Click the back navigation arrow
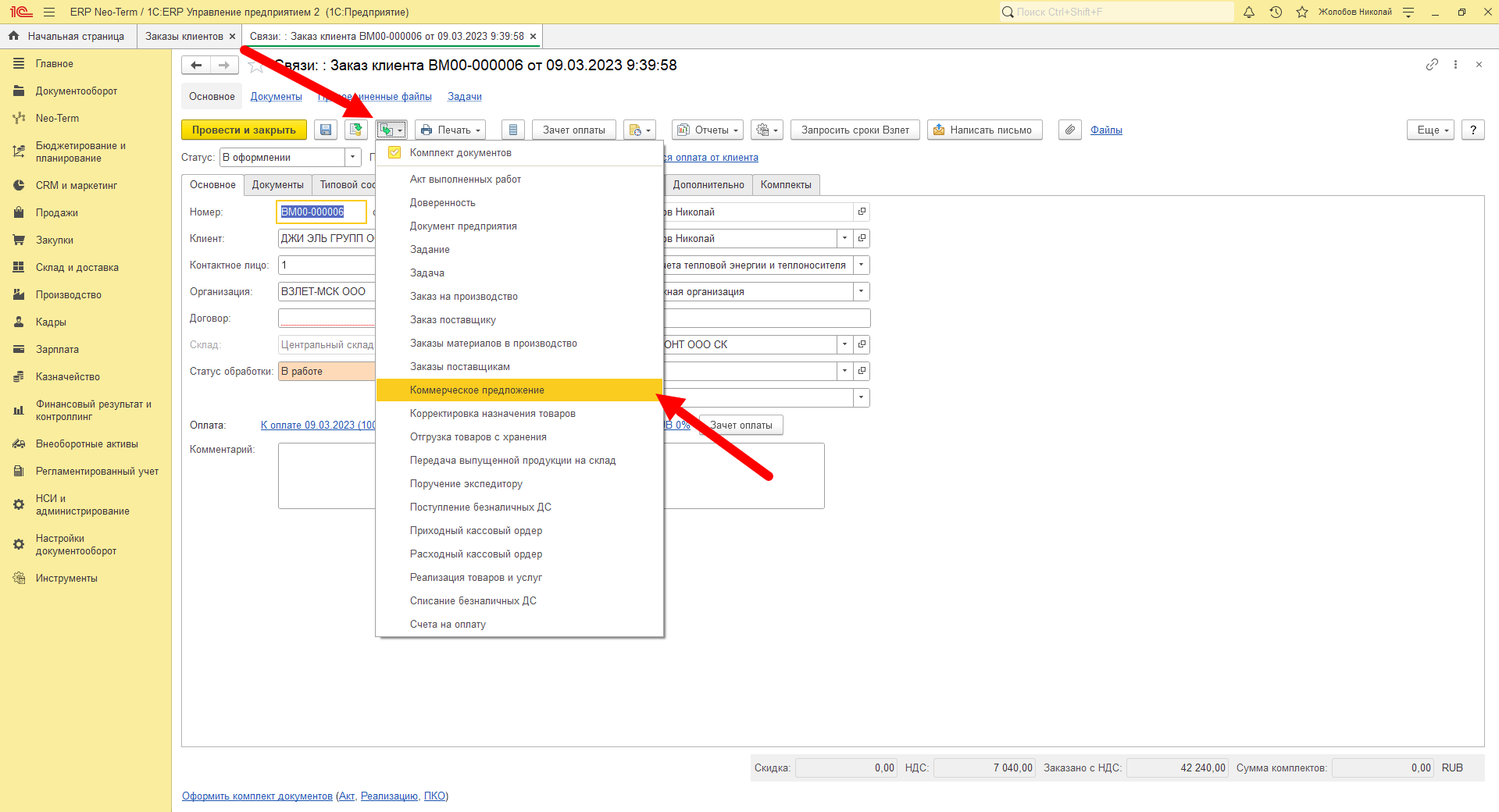Image resolution: width=1499 pixels, height=812 pixels. [196, 66]
